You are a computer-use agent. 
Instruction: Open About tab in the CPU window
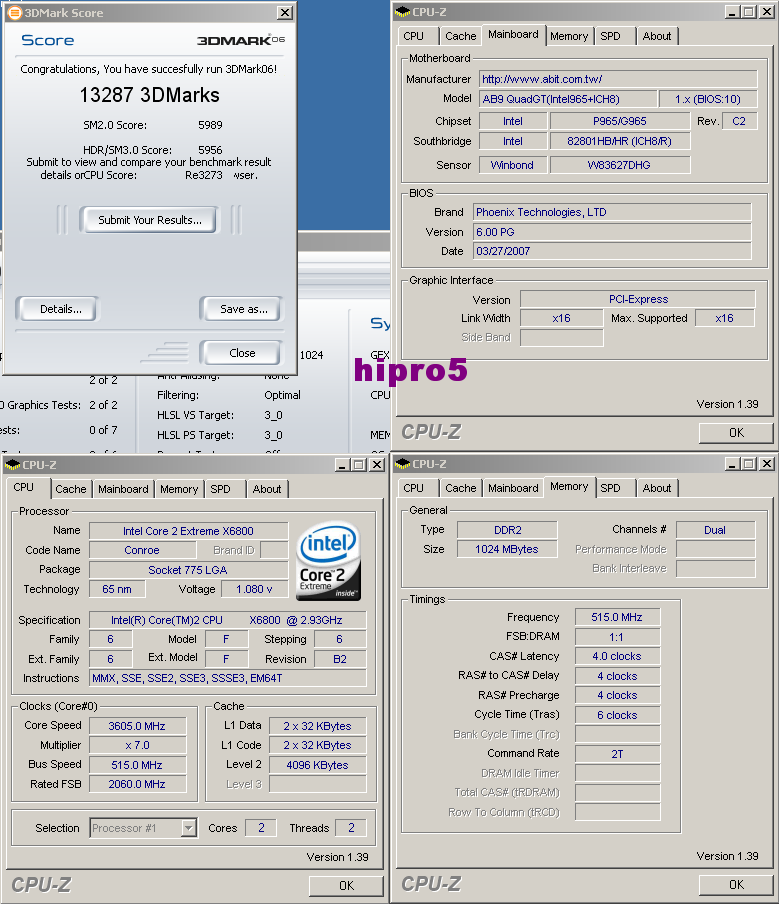click(x=267, y=489)
